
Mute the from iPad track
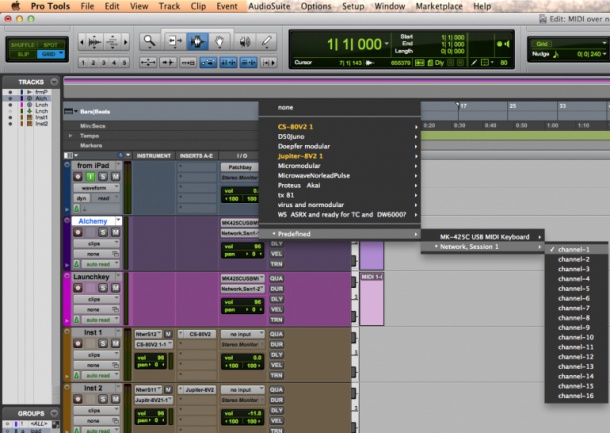[116, 177]
